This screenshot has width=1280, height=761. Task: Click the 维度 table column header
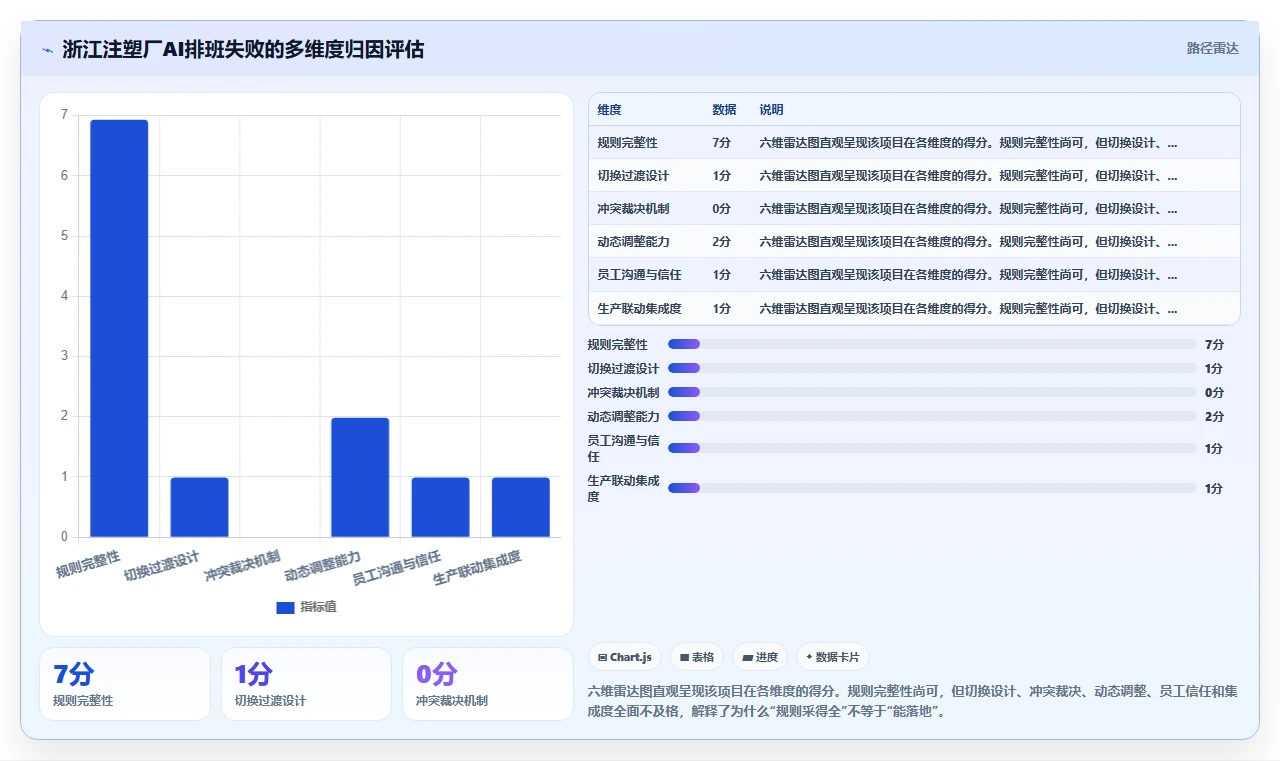[x=609, y=110]
